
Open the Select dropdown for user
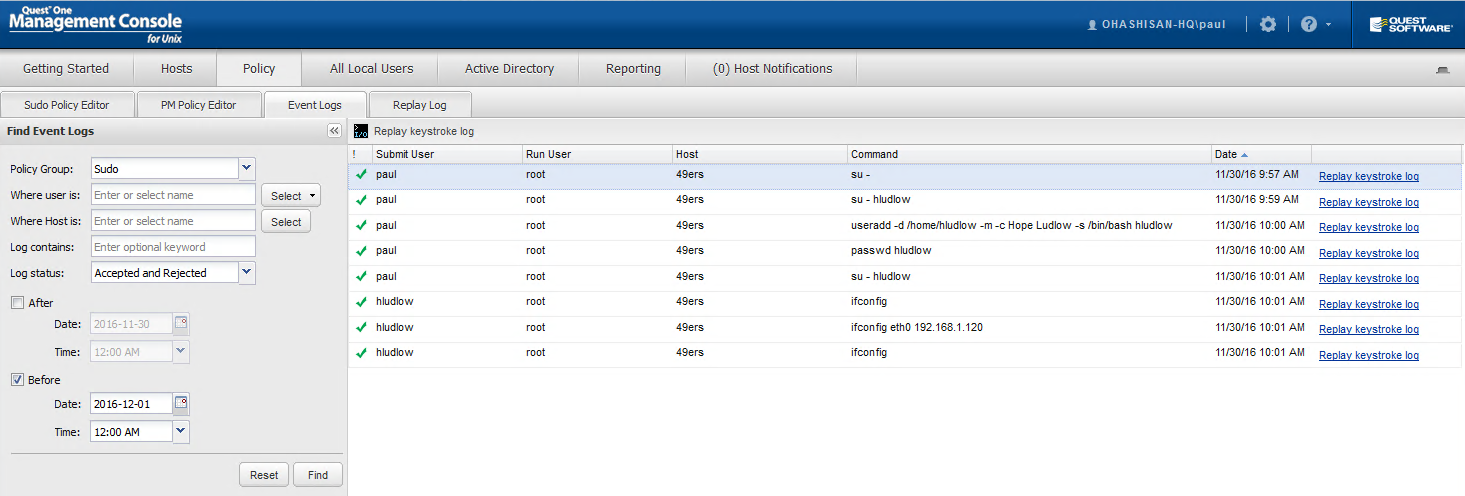[290, 195]
